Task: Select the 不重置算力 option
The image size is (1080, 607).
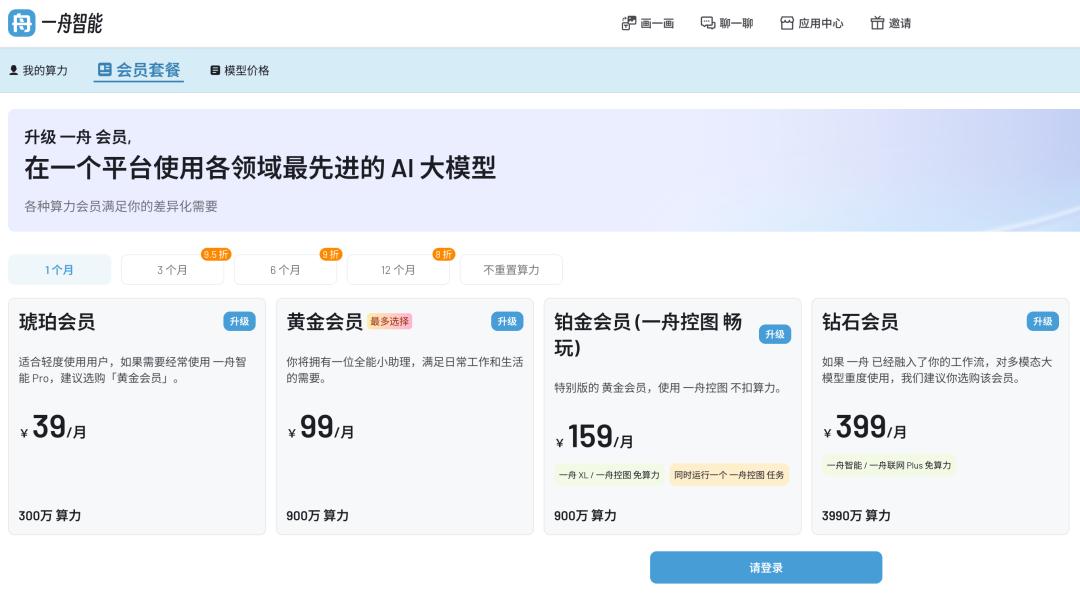Action: point(511,269)
